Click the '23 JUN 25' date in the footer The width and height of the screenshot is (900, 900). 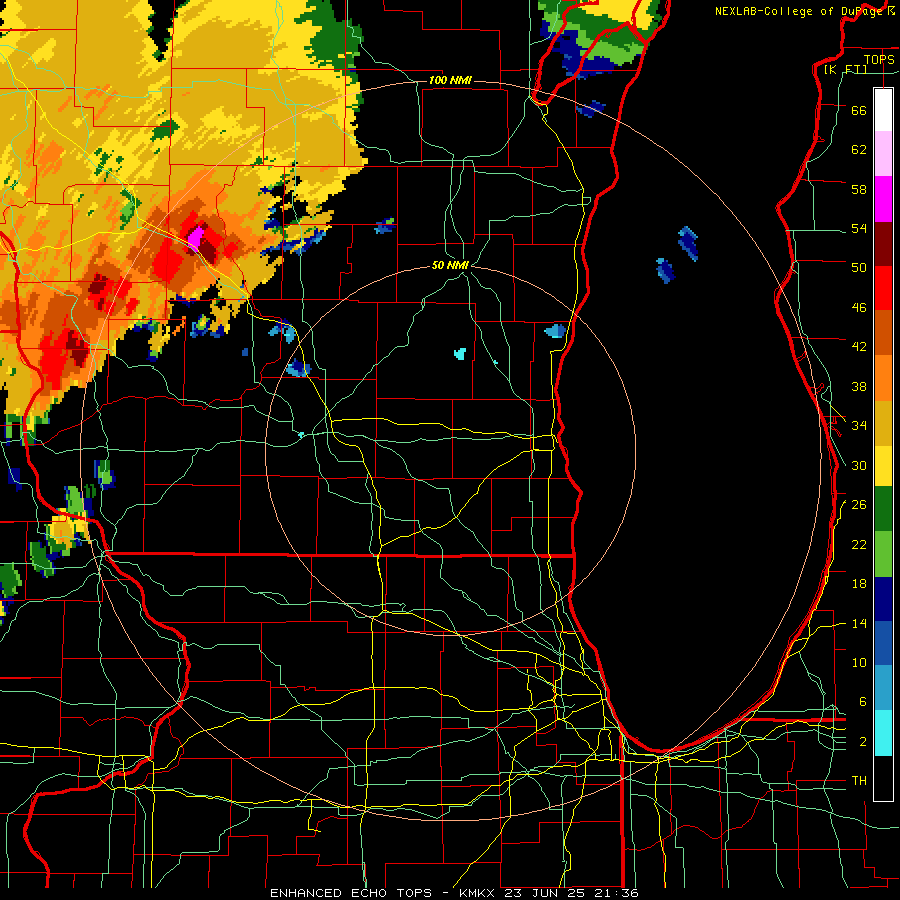[x=543, y=893]
